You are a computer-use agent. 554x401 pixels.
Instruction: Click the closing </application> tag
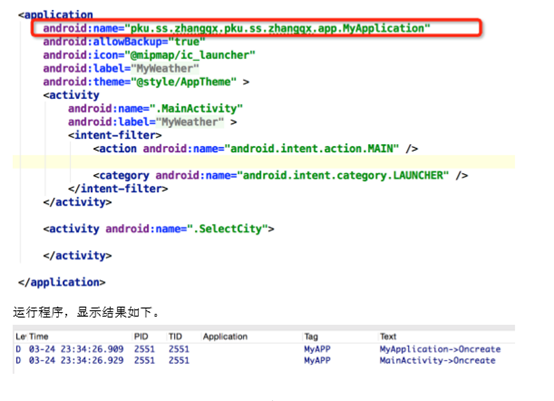click(62, 282)
